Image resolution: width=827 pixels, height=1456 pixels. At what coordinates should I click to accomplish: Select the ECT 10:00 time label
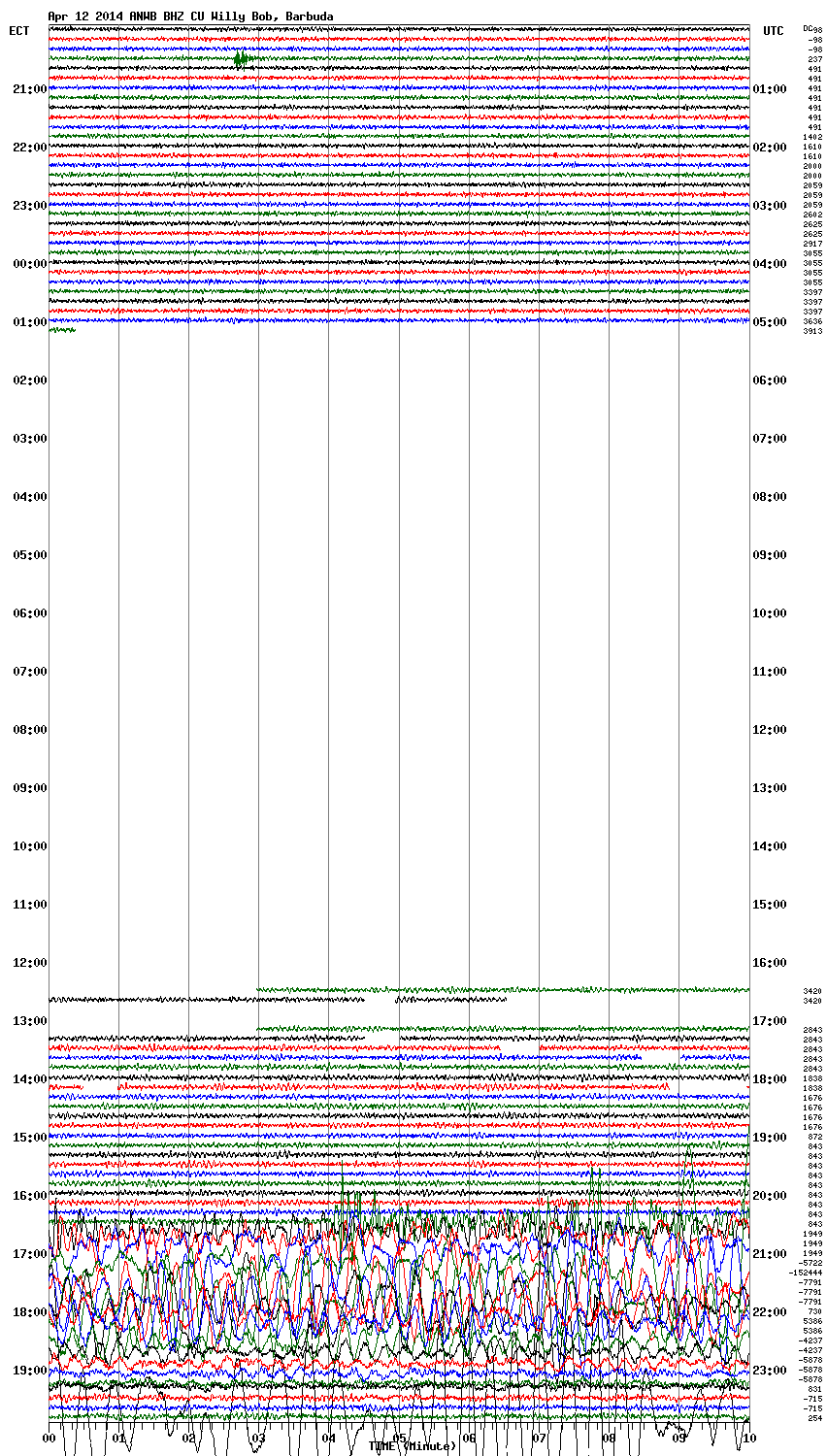(30, 846)
